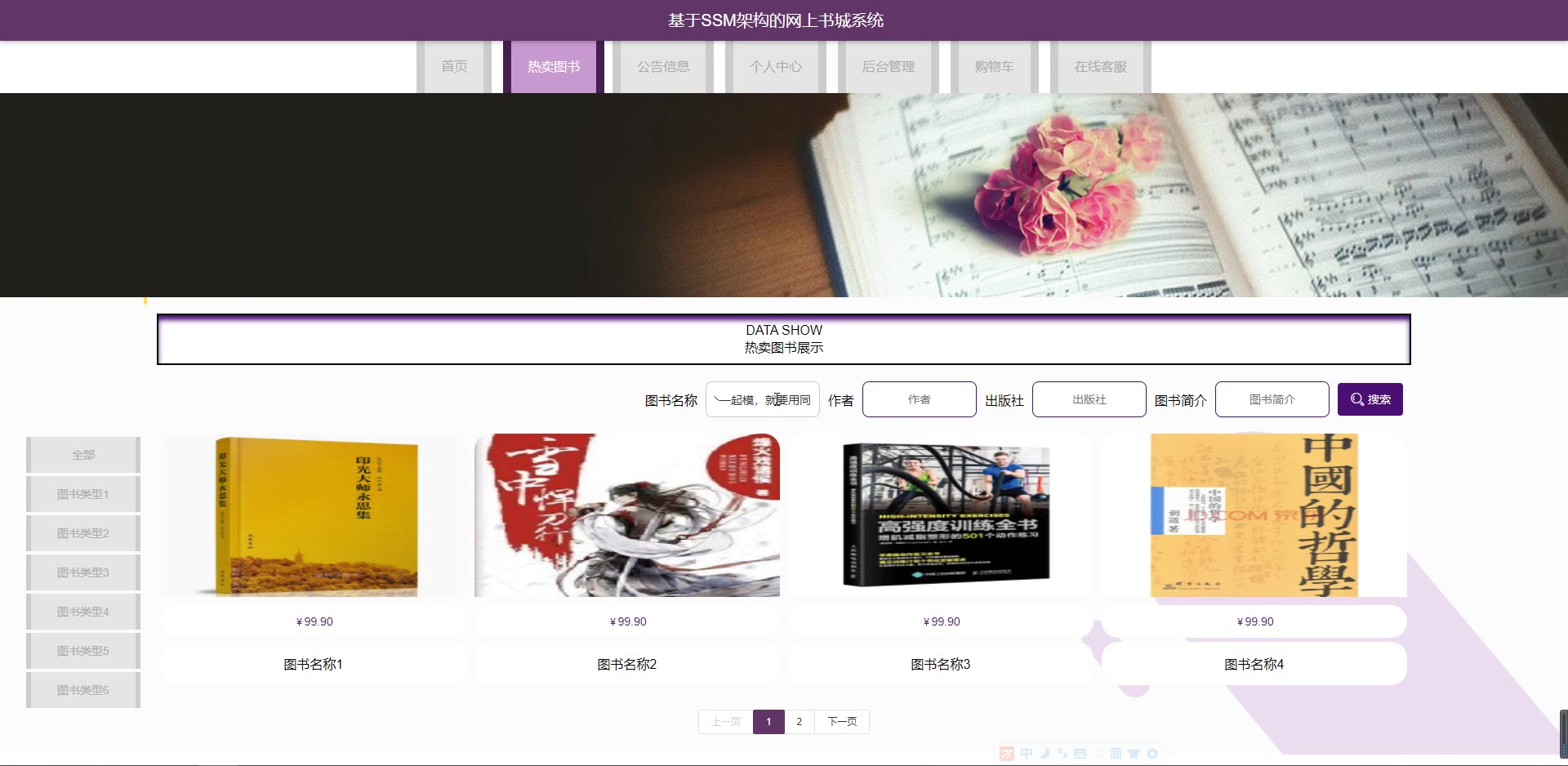Filter by 图书类型4 category
Image resolution: width=1568 pixels, height=766 pixels.
pyautogui.click(x=83, y=612)
